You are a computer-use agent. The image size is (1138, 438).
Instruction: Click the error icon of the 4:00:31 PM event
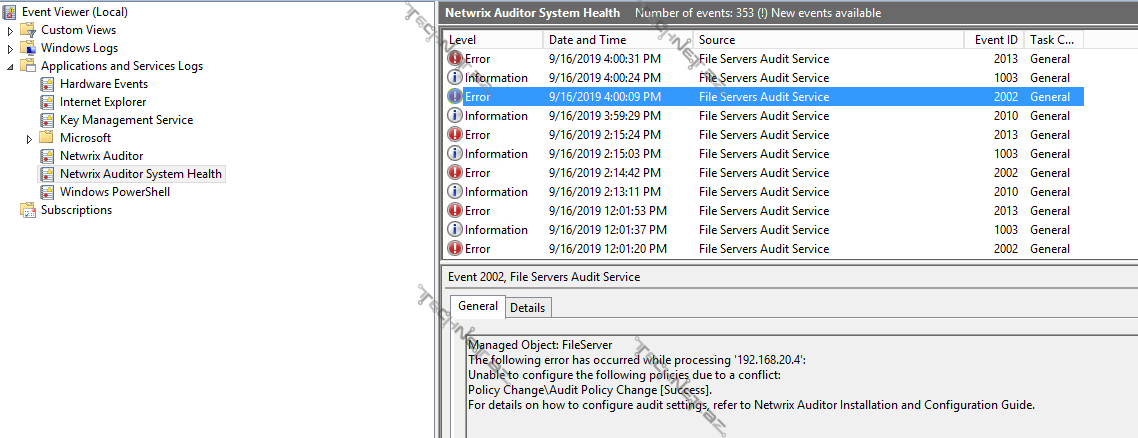(455, 59)
